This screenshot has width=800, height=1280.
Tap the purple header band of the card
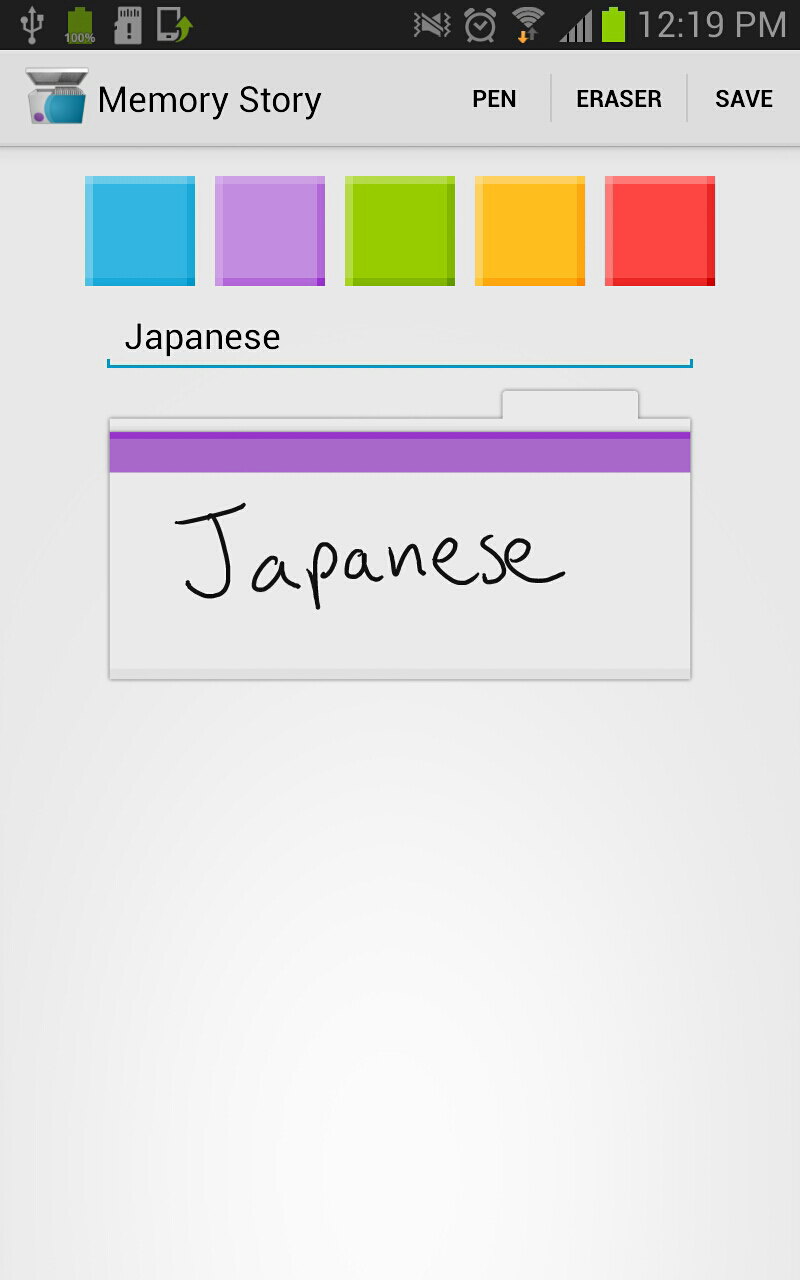coord(400,452)
